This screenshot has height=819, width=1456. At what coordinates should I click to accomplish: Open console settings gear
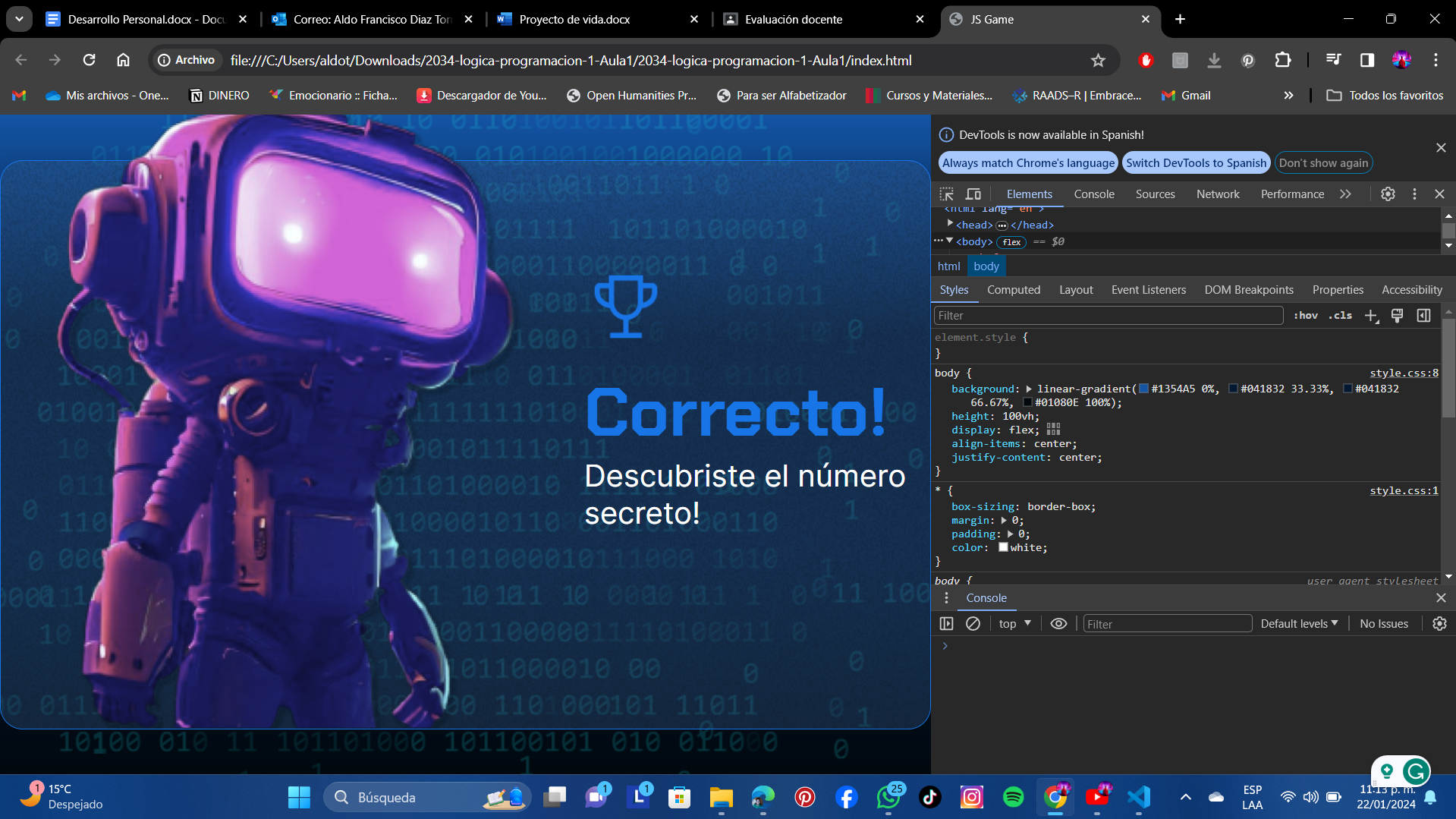tap(1439, 624)
